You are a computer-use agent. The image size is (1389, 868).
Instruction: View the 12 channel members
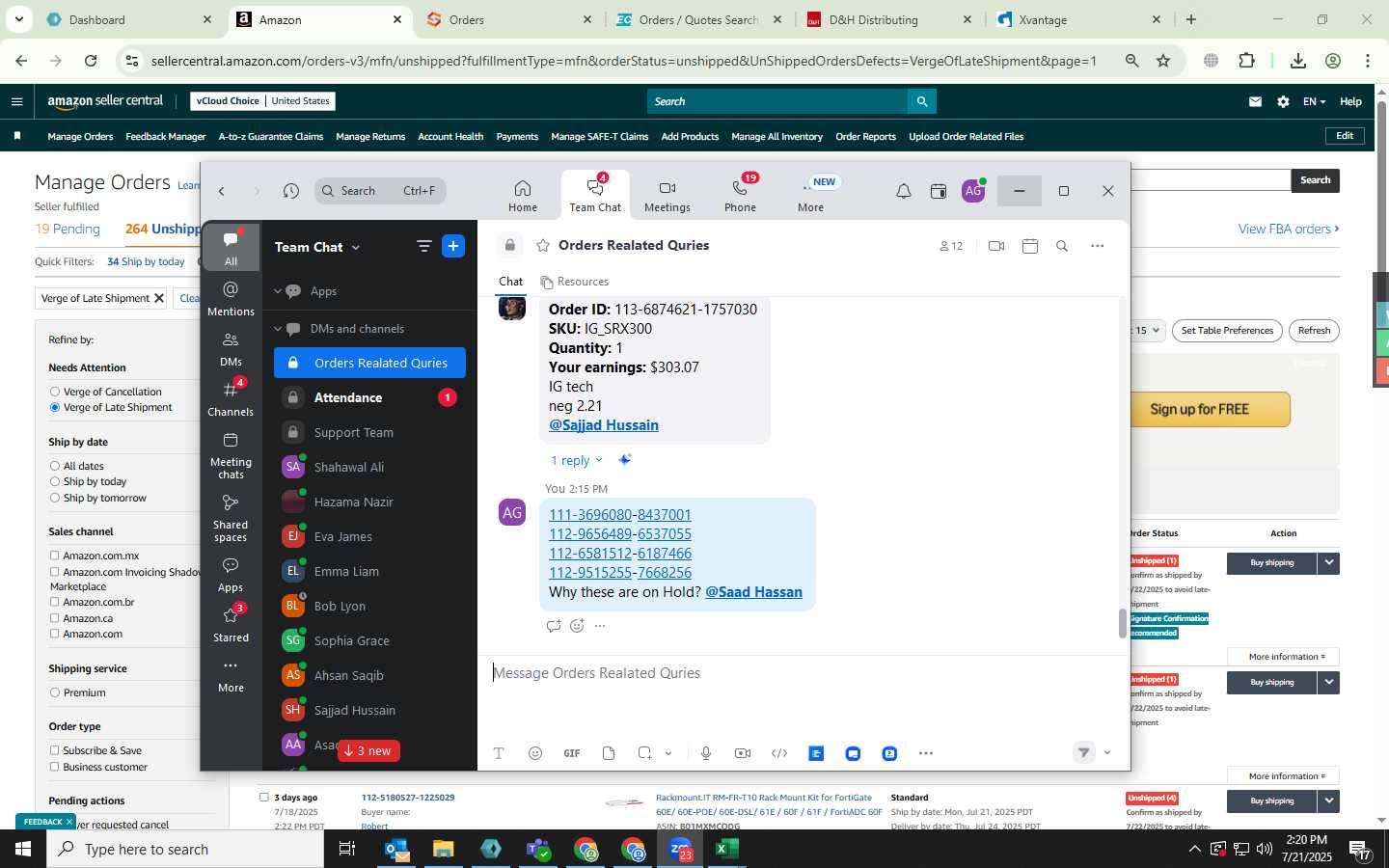point(951,246)
